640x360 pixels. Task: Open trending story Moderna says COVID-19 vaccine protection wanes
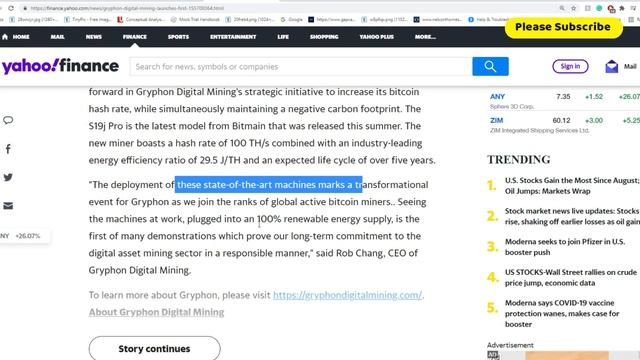(x=562, y=313)
